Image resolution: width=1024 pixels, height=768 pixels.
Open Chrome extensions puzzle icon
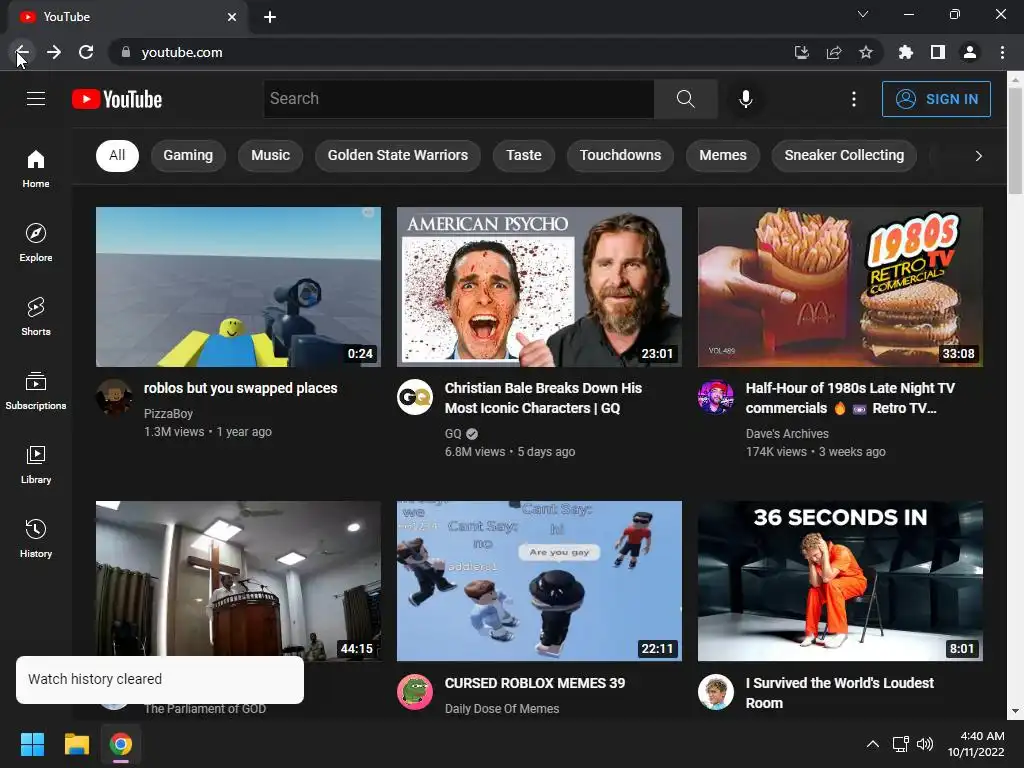coord(906,52)
